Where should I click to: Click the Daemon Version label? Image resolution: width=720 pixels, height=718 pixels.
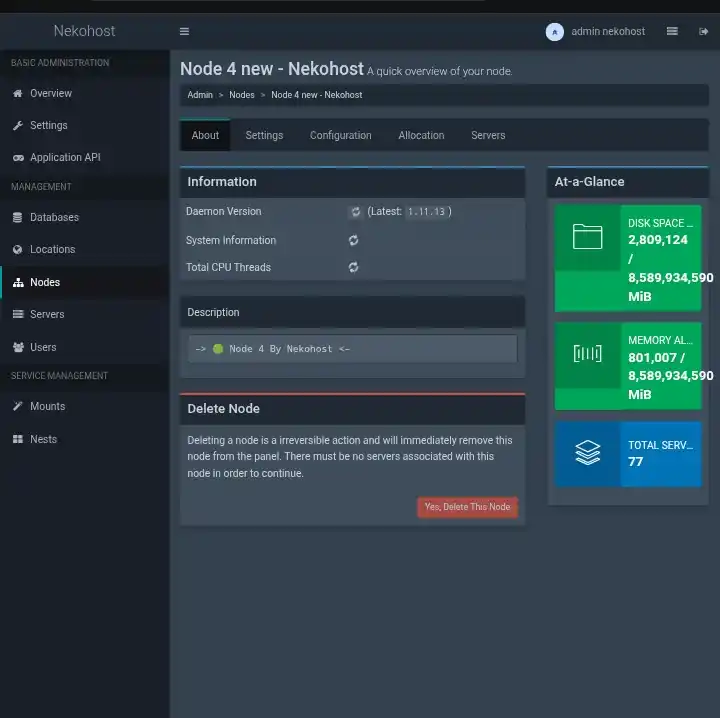tap(223, 212)
